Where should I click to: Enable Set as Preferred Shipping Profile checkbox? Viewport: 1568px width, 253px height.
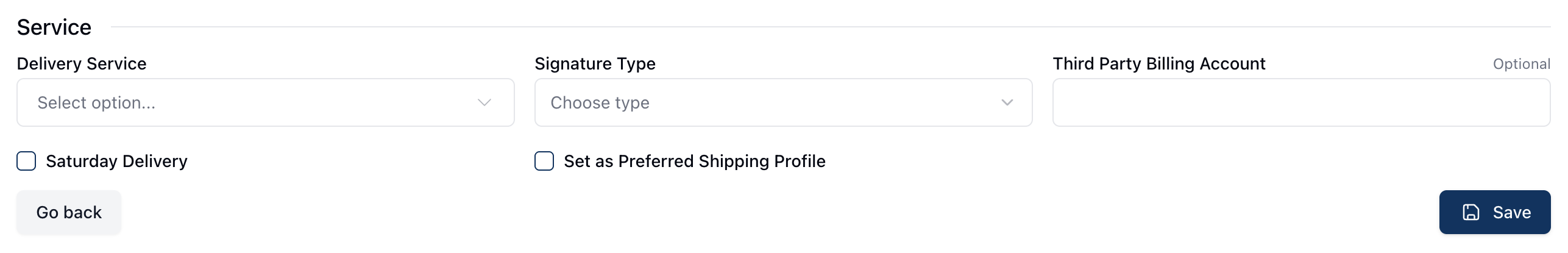(544, 161)
